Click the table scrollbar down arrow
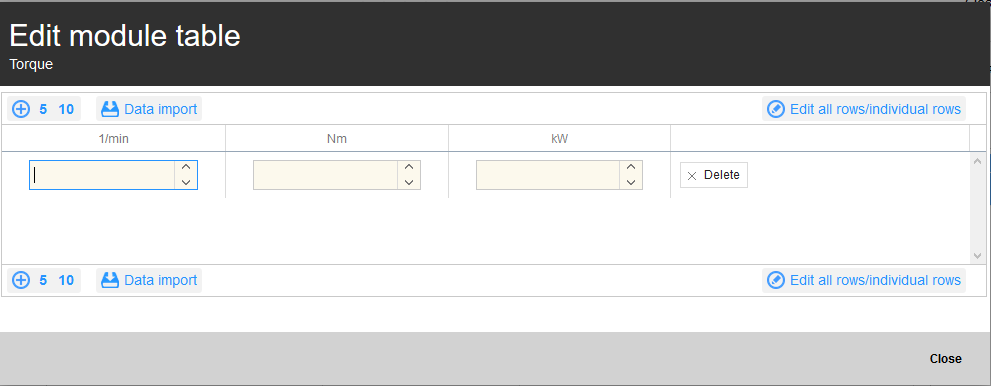 tap(977, 256)
